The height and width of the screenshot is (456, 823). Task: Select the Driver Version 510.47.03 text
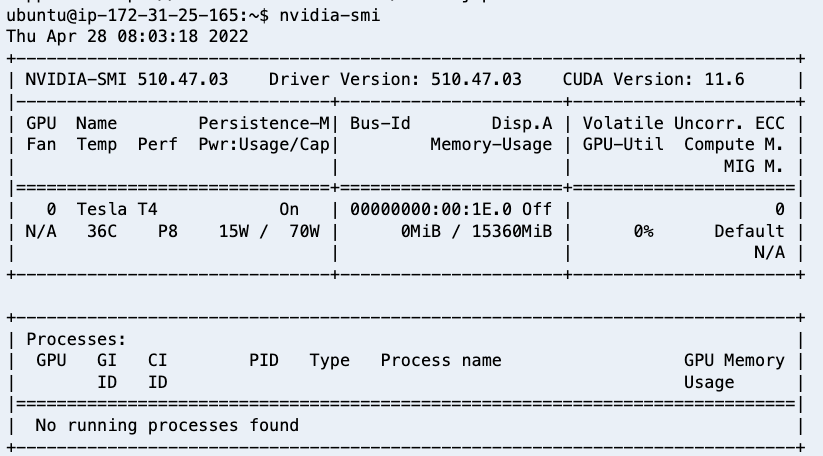pyautogui.click(x=395, y=79)
